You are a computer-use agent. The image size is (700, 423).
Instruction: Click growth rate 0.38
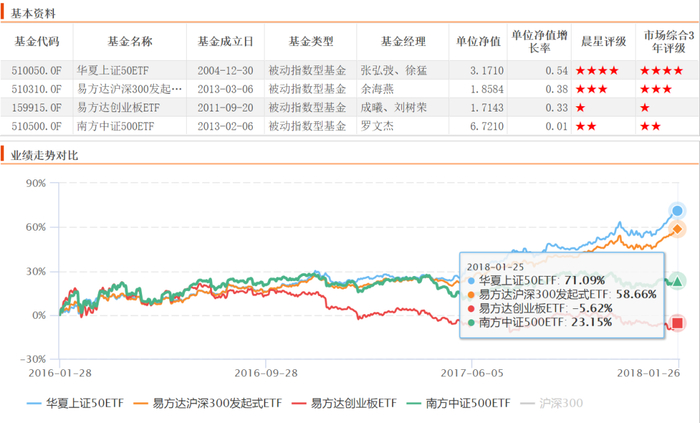pos(556,89)
